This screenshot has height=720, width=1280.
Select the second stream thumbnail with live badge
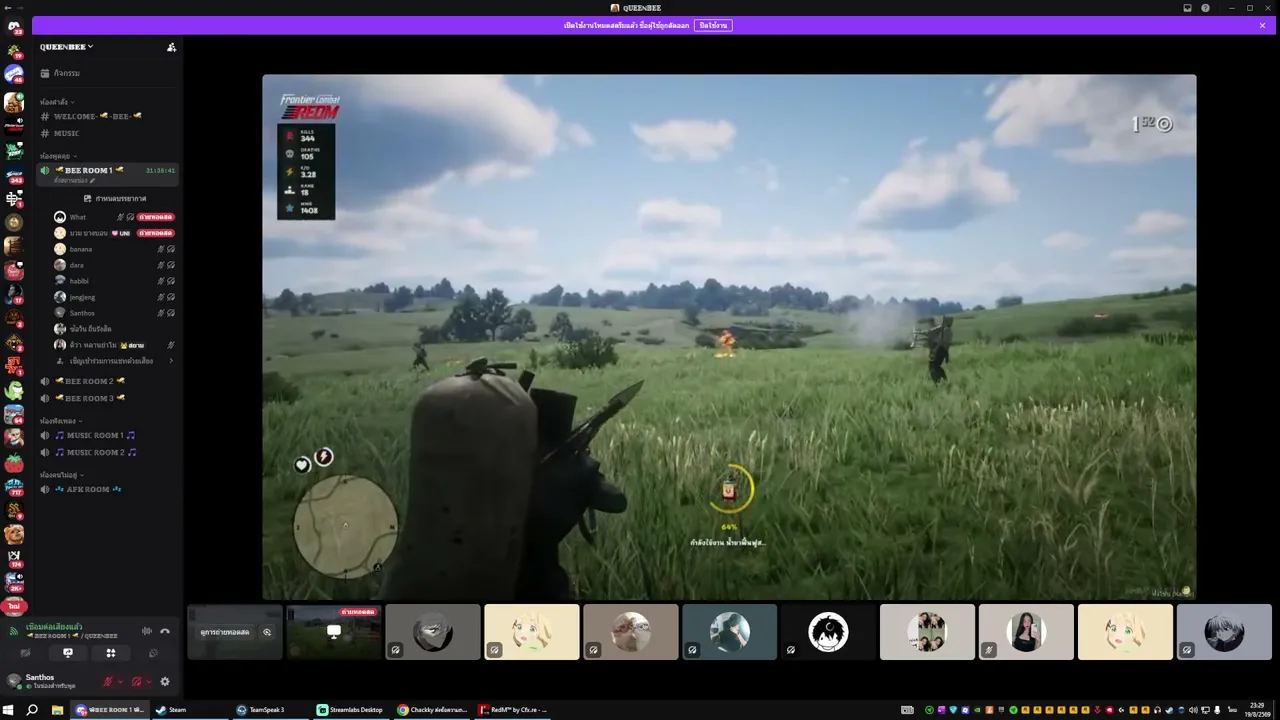(334, 632)
